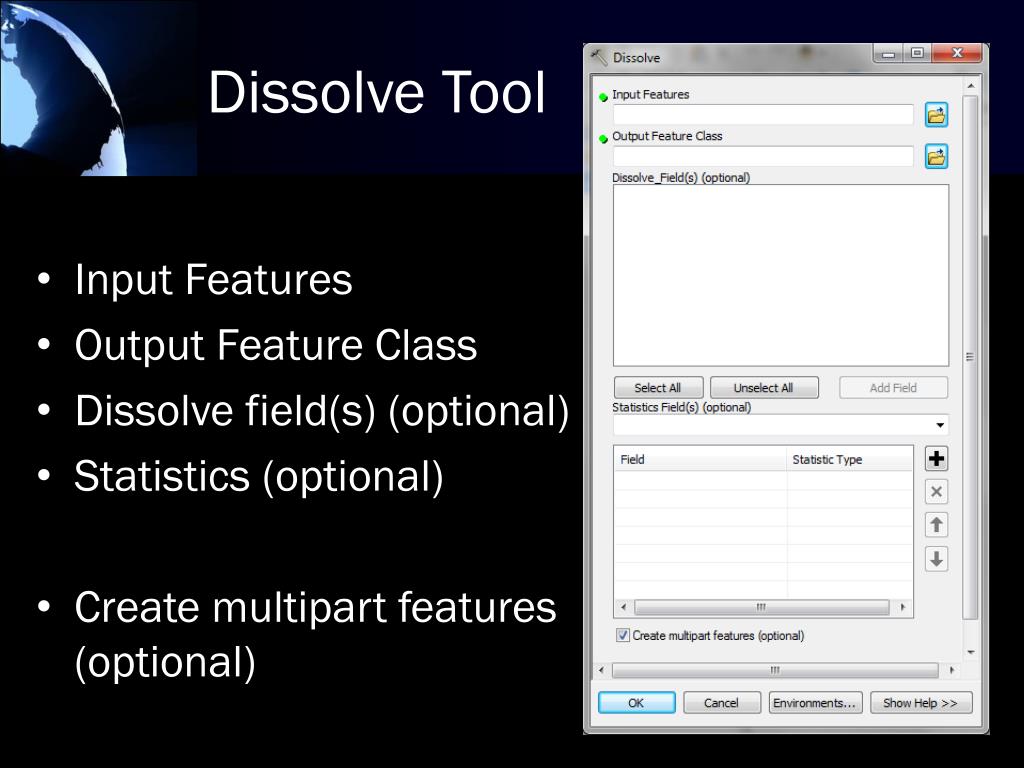Move statistics row up arrow icon
This screenshot has width=1024, height=768.
click(x=936, y=525)
